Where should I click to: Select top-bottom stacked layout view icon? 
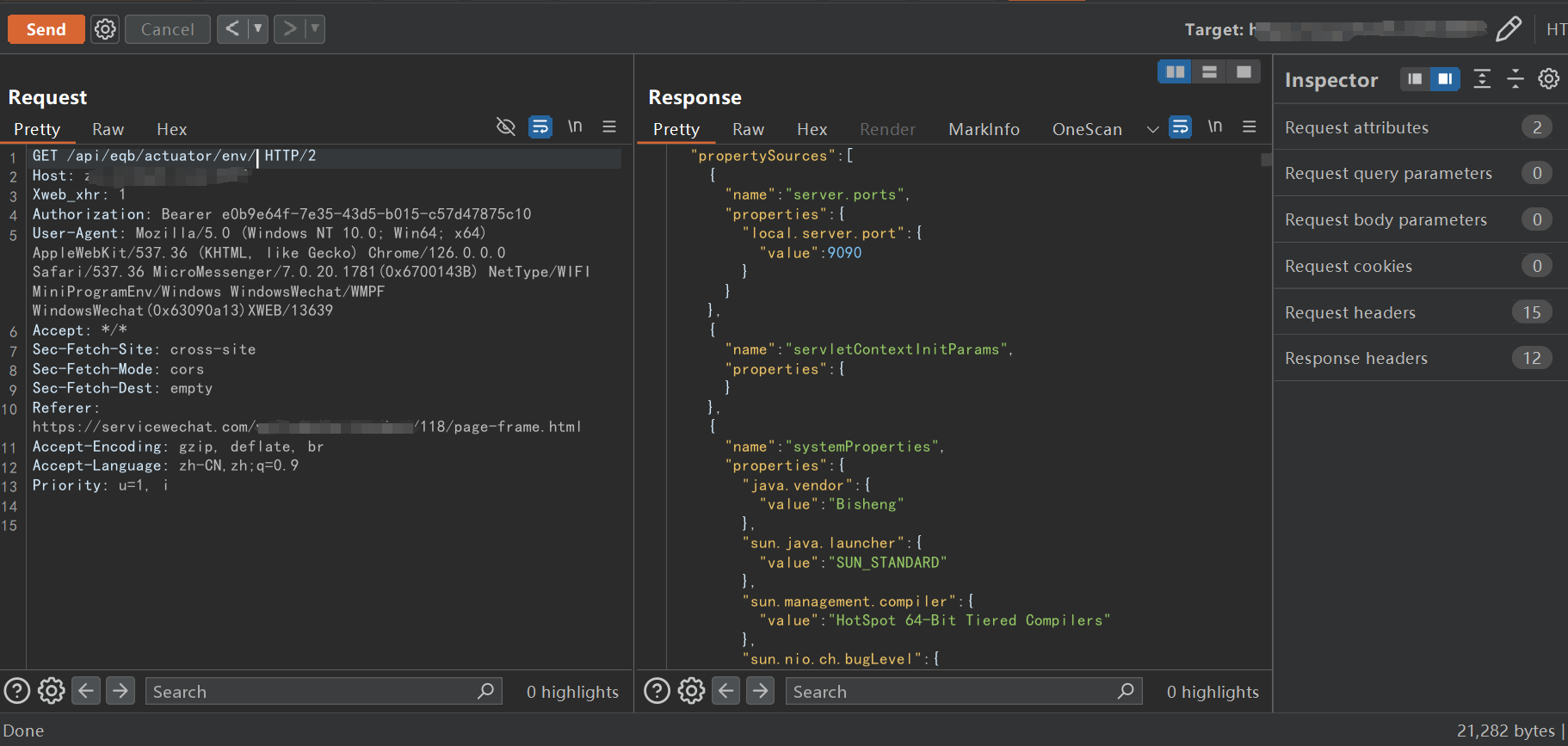[x=1209, y=72]
